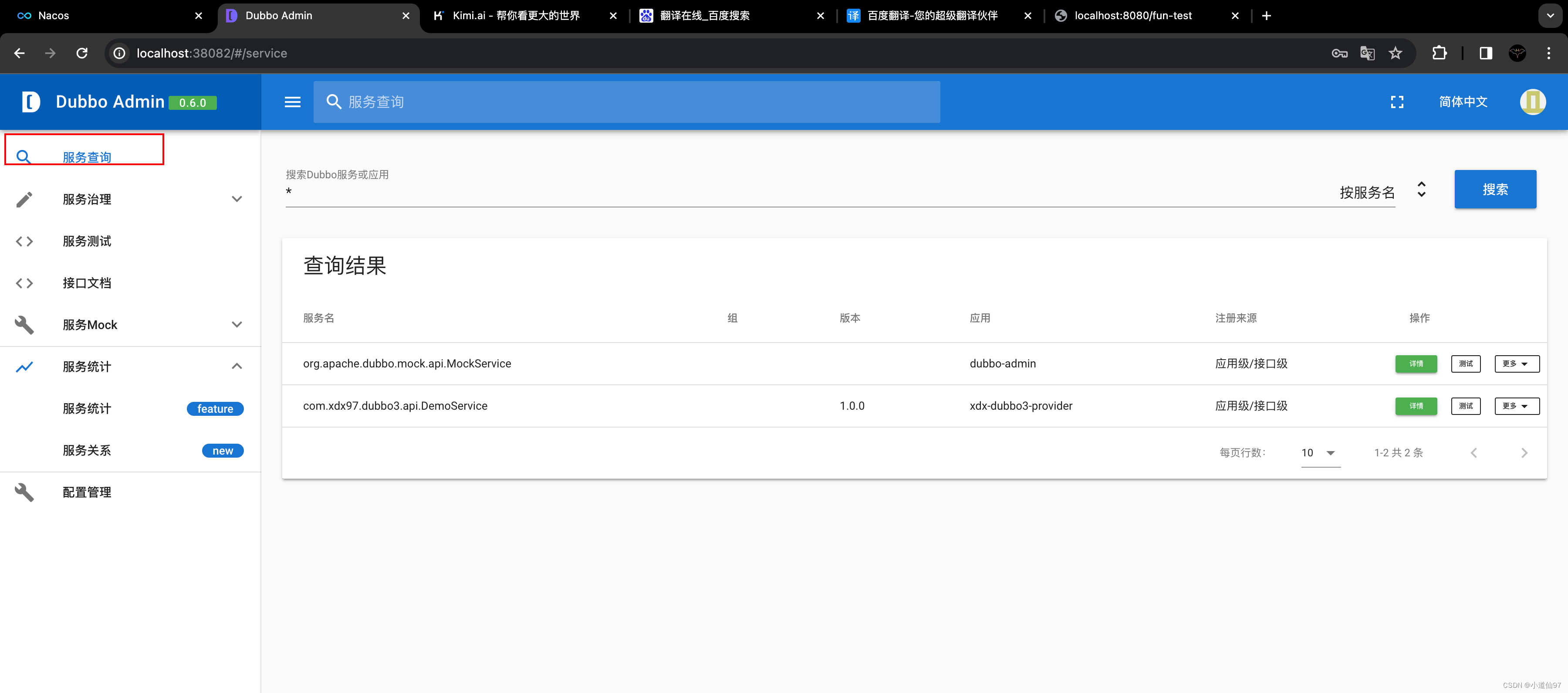Expand the 服务Mock menu chevron
Image resolution: width=1568 pixels, height=693 pixels.
click(237, 325)
